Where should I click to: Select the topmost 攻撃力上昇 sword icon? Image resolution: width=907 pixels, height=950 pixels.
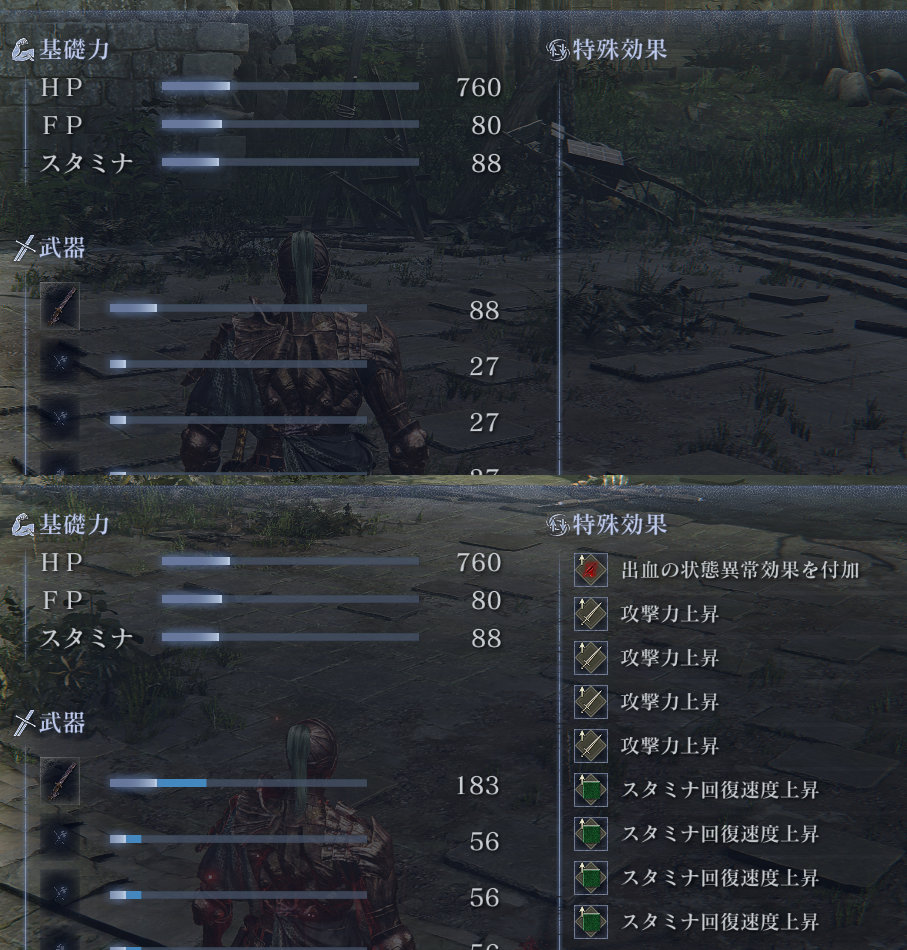coord(591,614)
